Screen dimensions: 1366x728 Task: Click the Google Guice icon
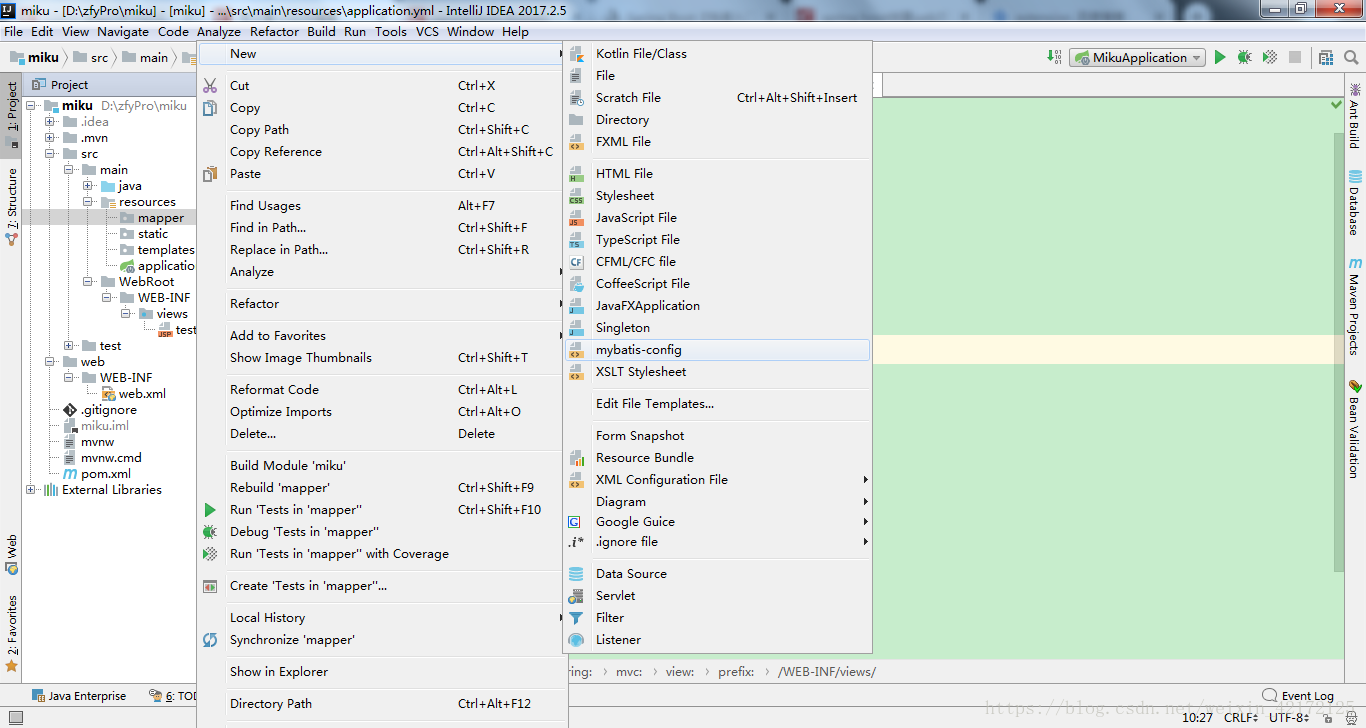tap(574, 522)
